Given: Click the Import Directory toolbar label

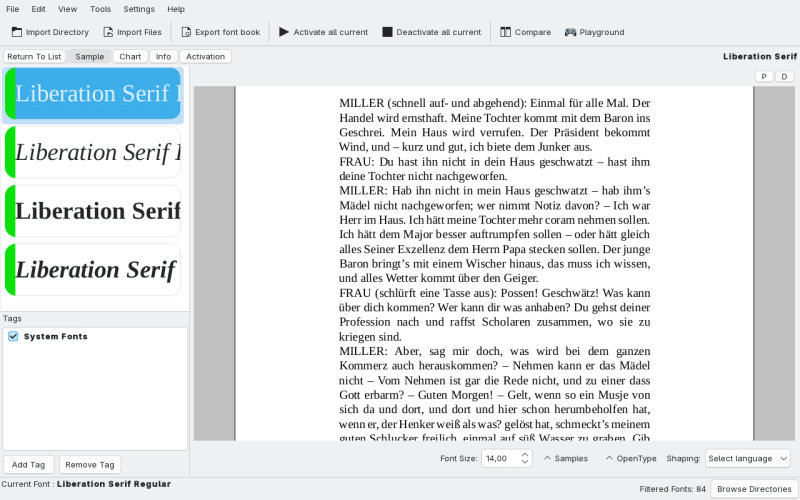Looking at the screenshot, I should click(57, 32).
